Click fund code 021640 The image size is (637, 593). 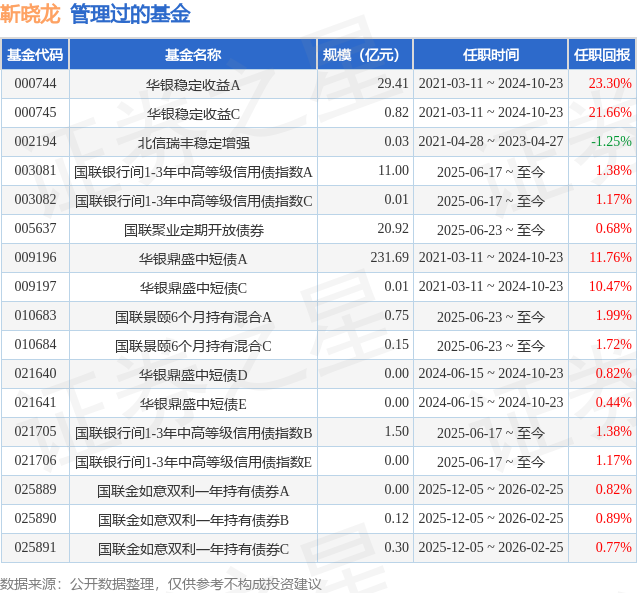pos(35,374)
